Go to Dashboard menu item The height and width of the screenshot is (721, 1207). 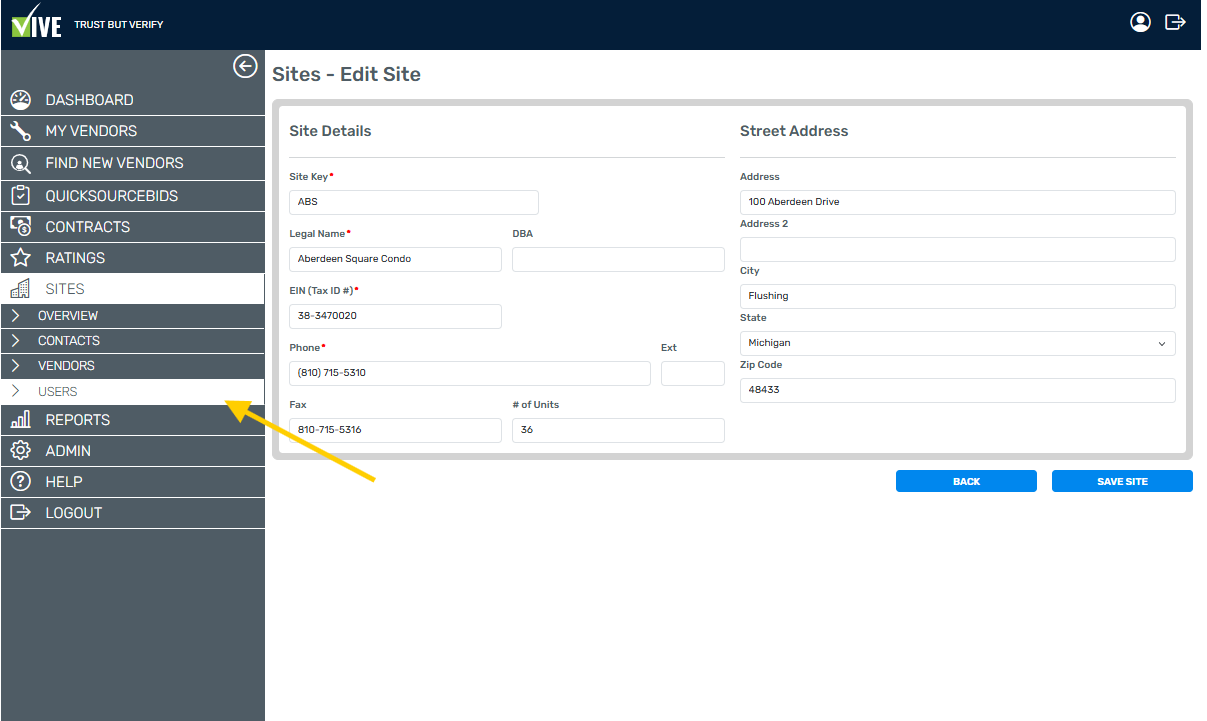(132, 100)
